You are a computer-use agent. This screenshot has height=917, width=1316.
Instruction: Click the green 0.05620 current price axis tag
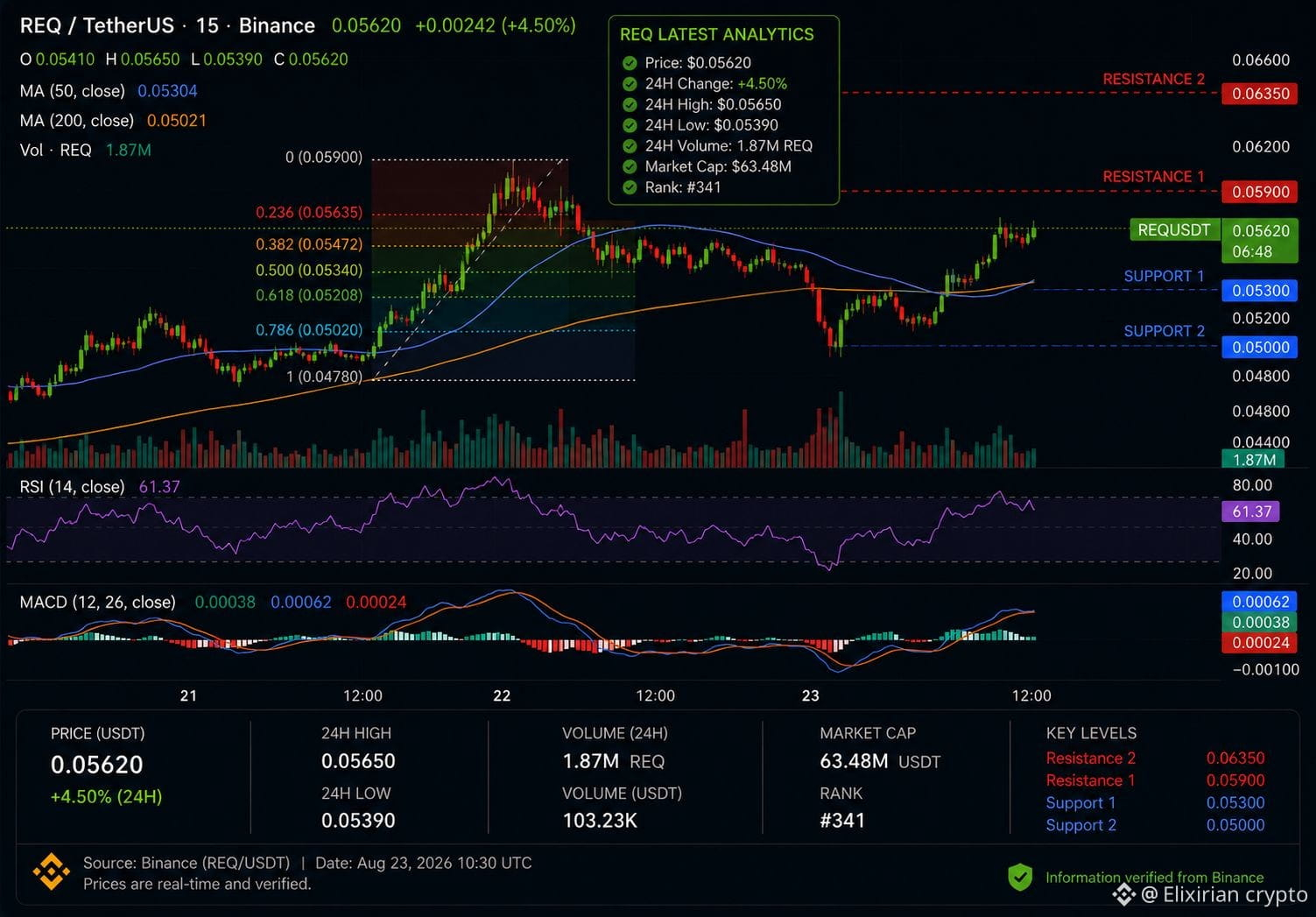pyautogui.click(x=1260, y=241)
